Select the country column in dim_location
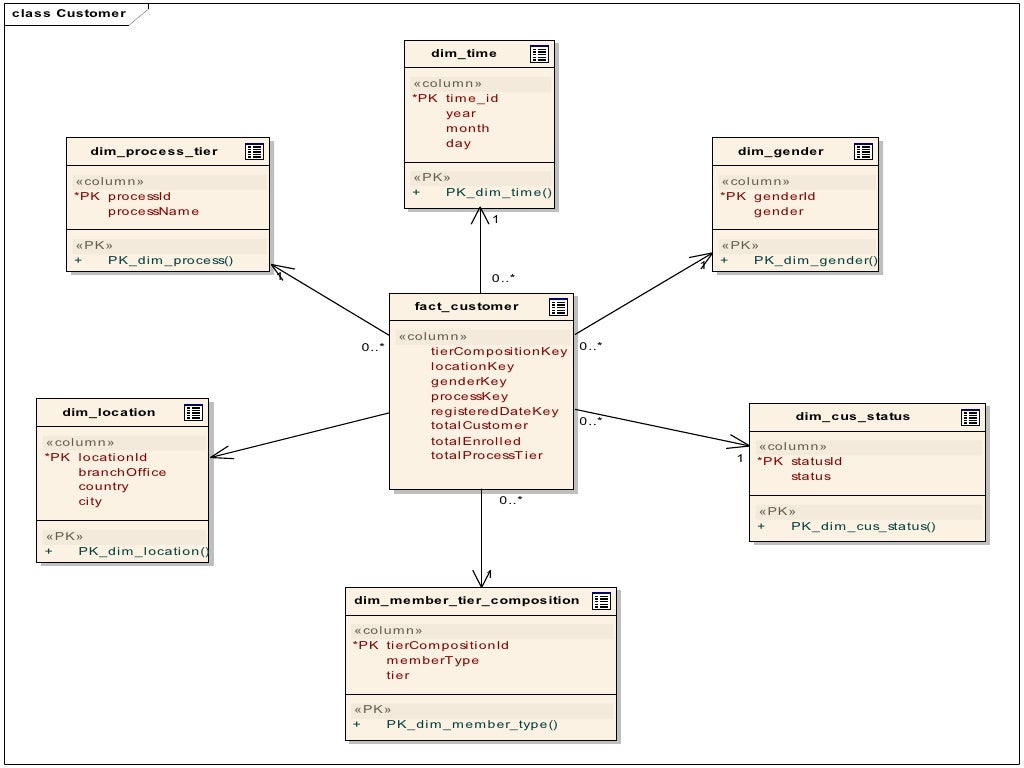The image size is (1024, 768). click(103, 487)
